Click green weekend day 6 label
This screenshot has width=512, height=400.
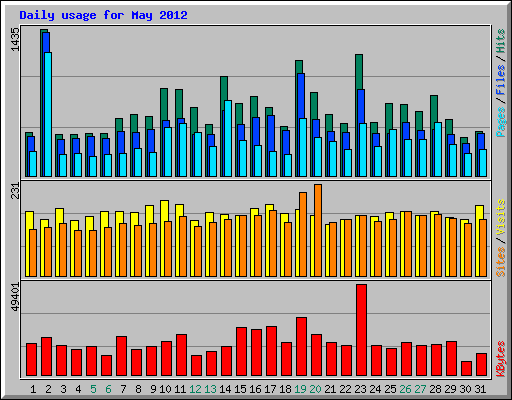(x=108, y=389)
